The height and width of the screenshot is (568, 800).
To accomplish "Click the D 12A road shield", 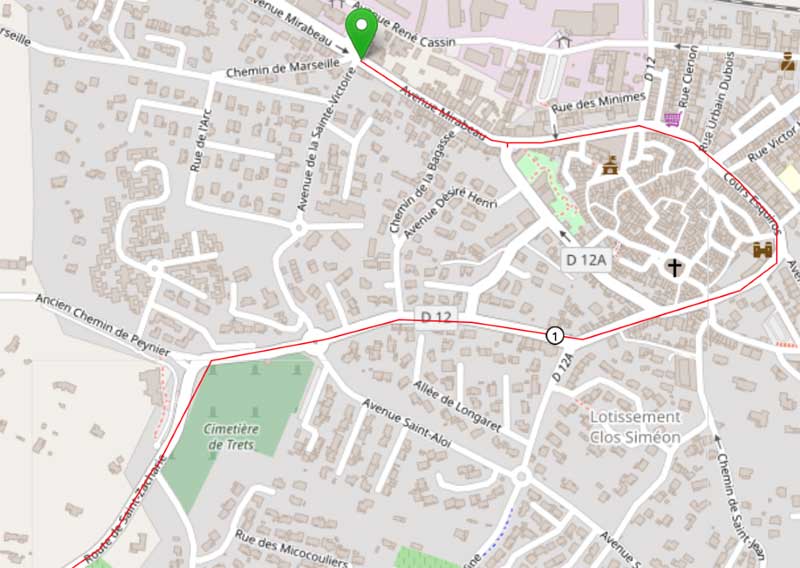I will point(586,260).
